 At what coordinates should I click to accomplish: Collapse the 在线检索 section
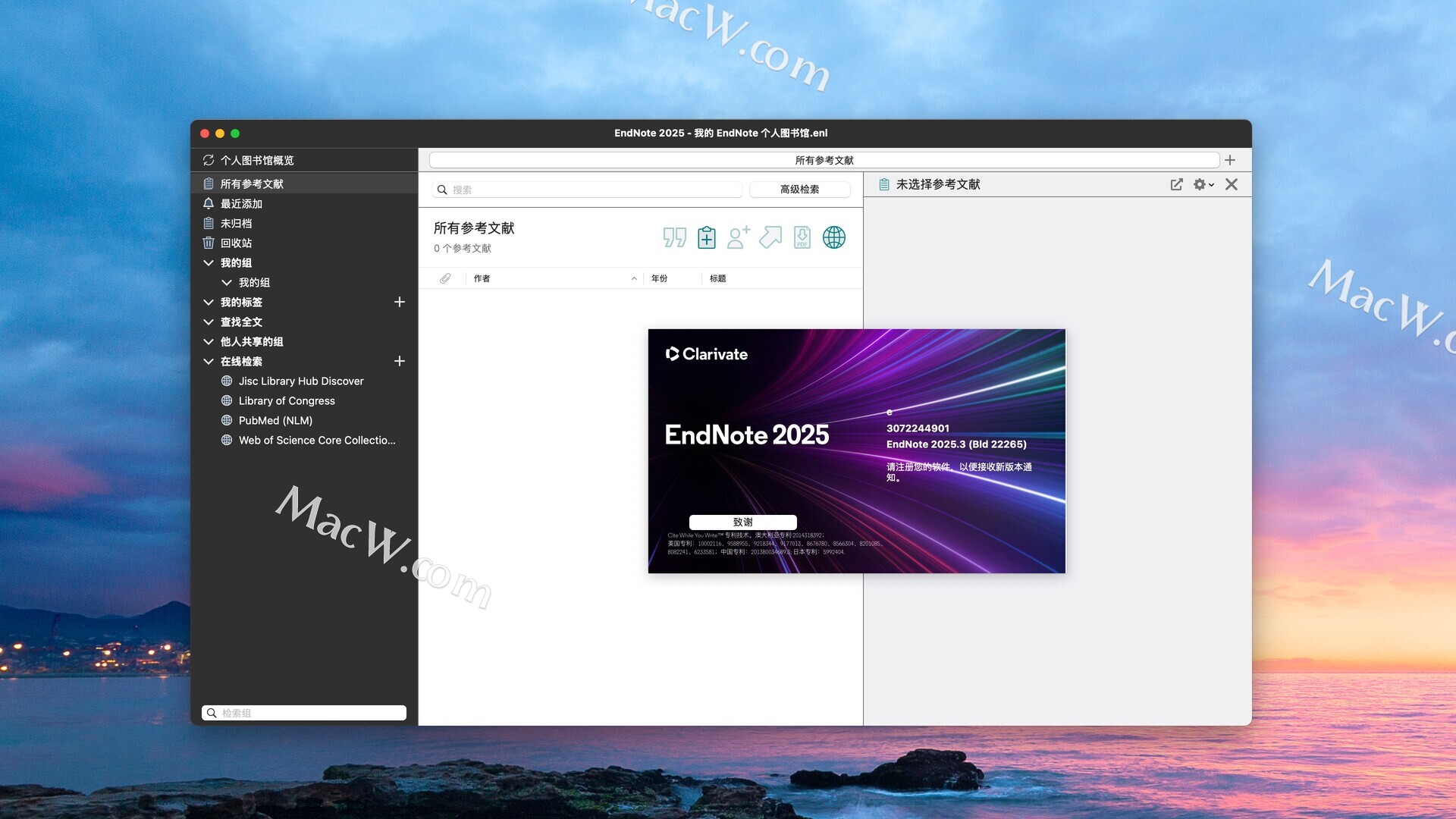pyautogui.click(x=209, y=361)
